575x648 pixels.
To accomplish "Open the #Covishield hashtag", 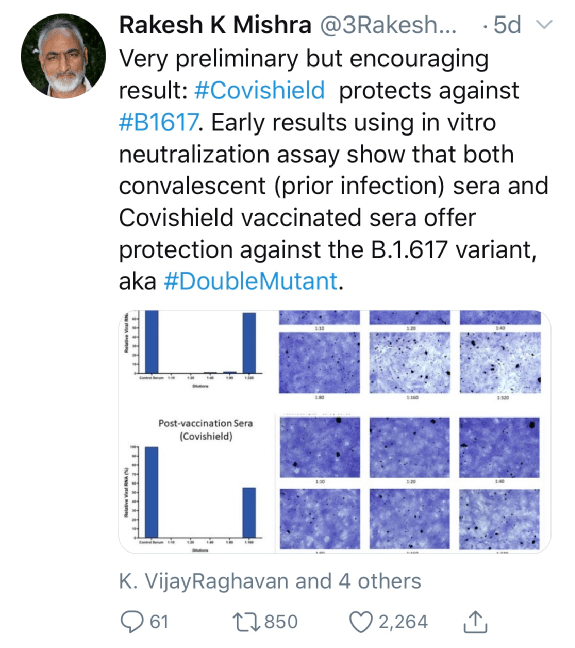I will pyautogui.click(x=260, y=91).
